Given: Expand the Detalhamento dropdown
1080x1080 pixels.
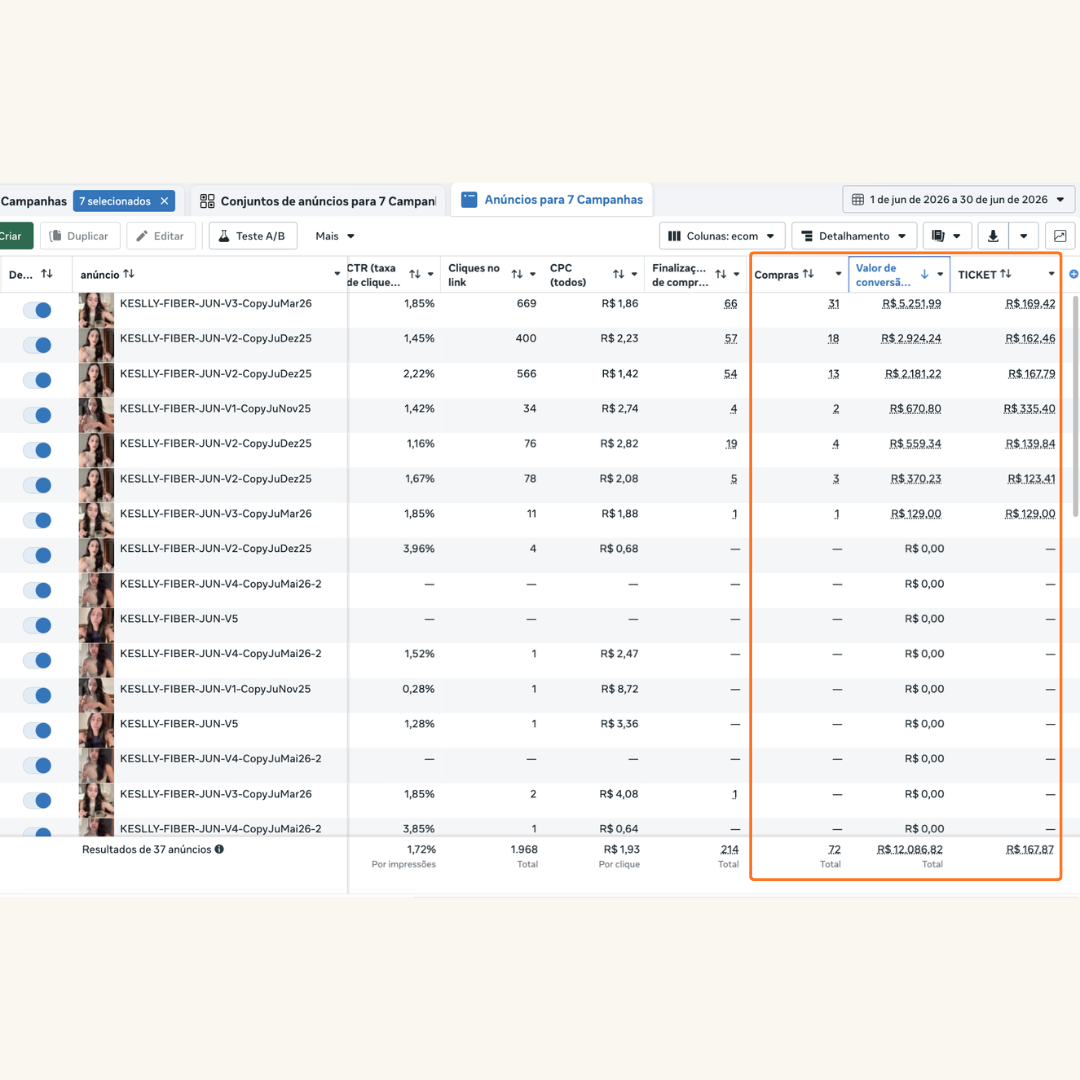Looking at the screenshot, I should [854, 236].
